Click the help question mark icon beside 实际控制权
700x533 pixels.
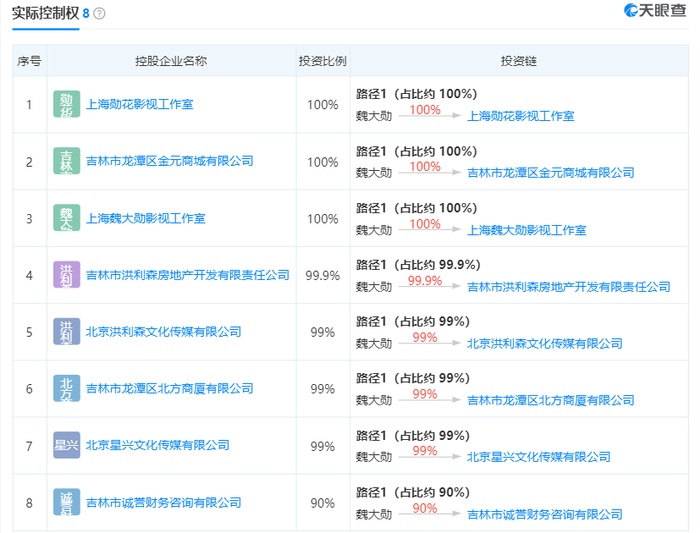(100, 14)
